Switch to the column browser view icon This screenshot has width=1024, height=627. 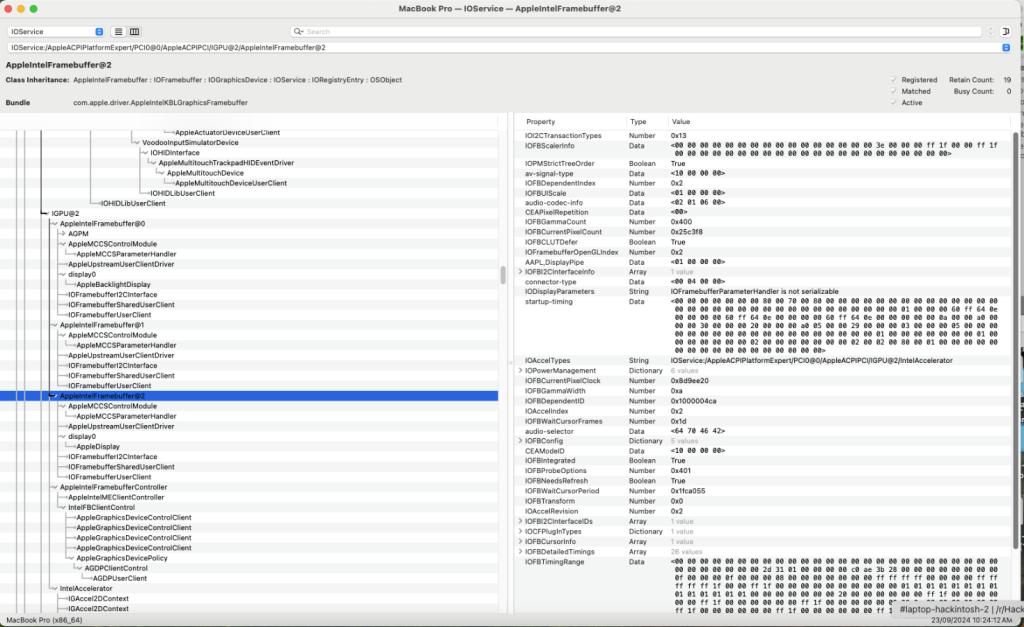pos(135,32)
